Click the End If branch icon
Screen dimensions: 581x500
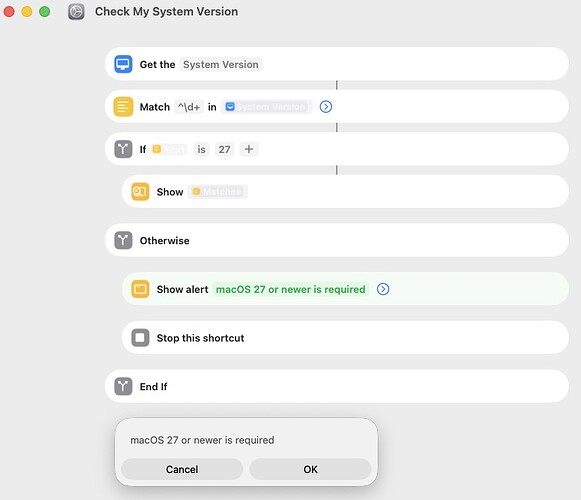click(x=123, y=387)
